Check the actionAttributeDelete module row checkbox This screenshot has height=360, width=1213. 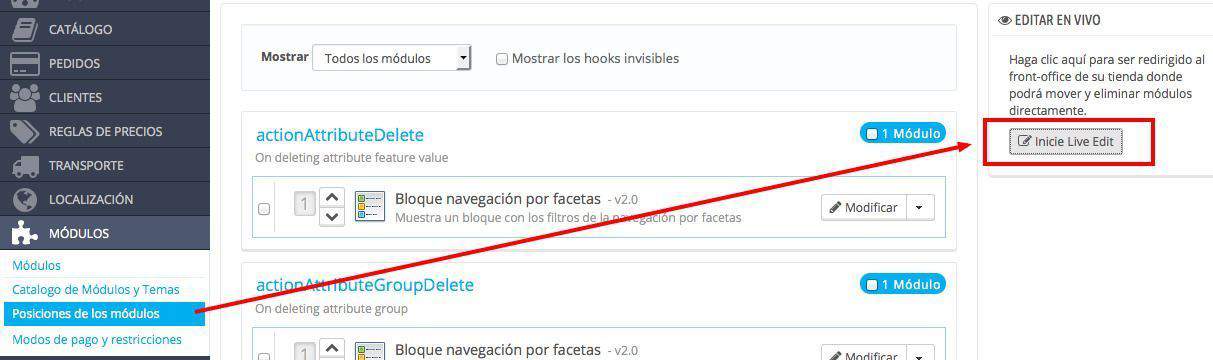[264, 209]
